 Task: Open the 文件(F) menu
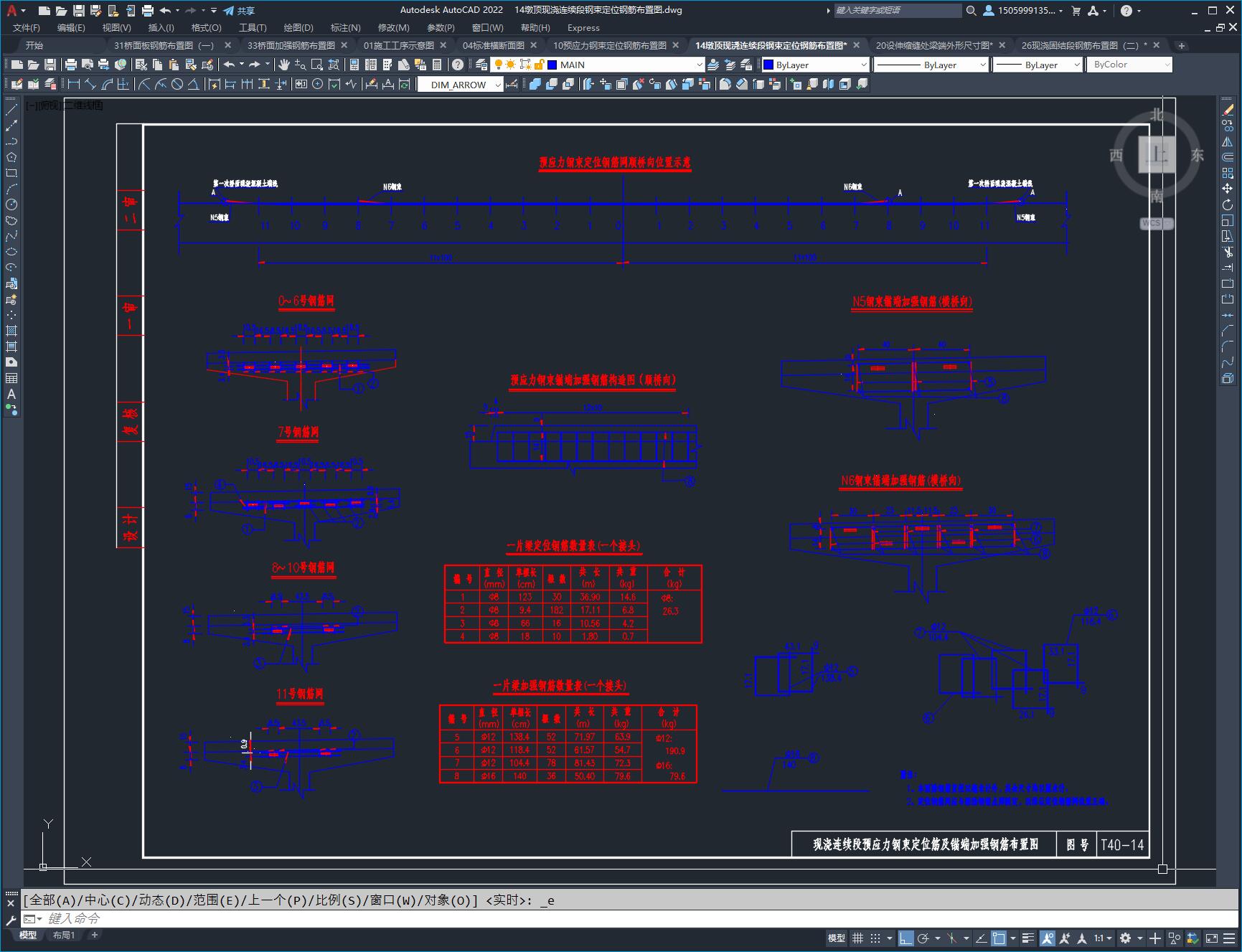click(x=27, y=27)
